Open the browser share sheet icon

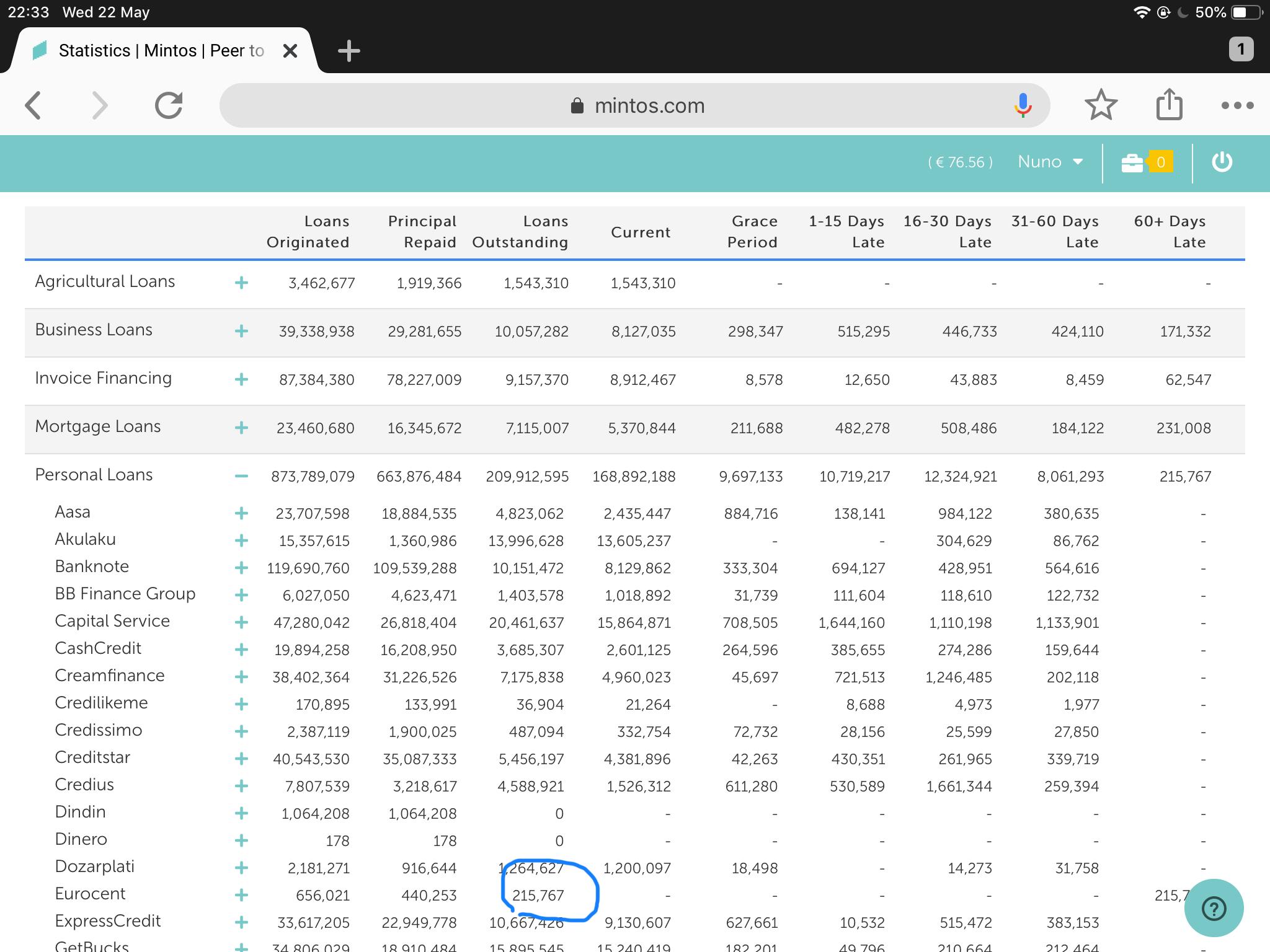click(x=1169, y=104)
